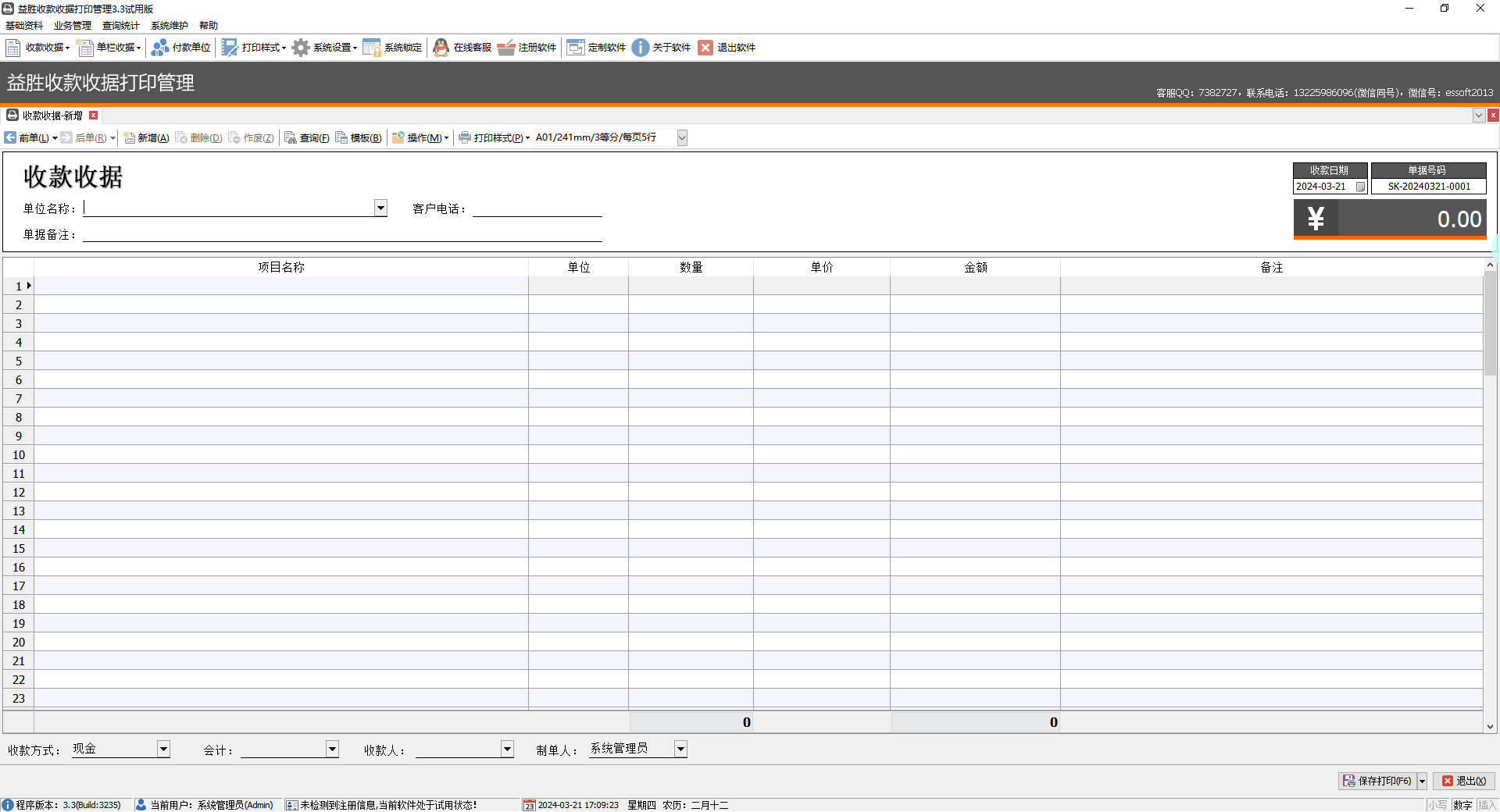
Task: Click the 数量 column header
Action: coord(691,267)
